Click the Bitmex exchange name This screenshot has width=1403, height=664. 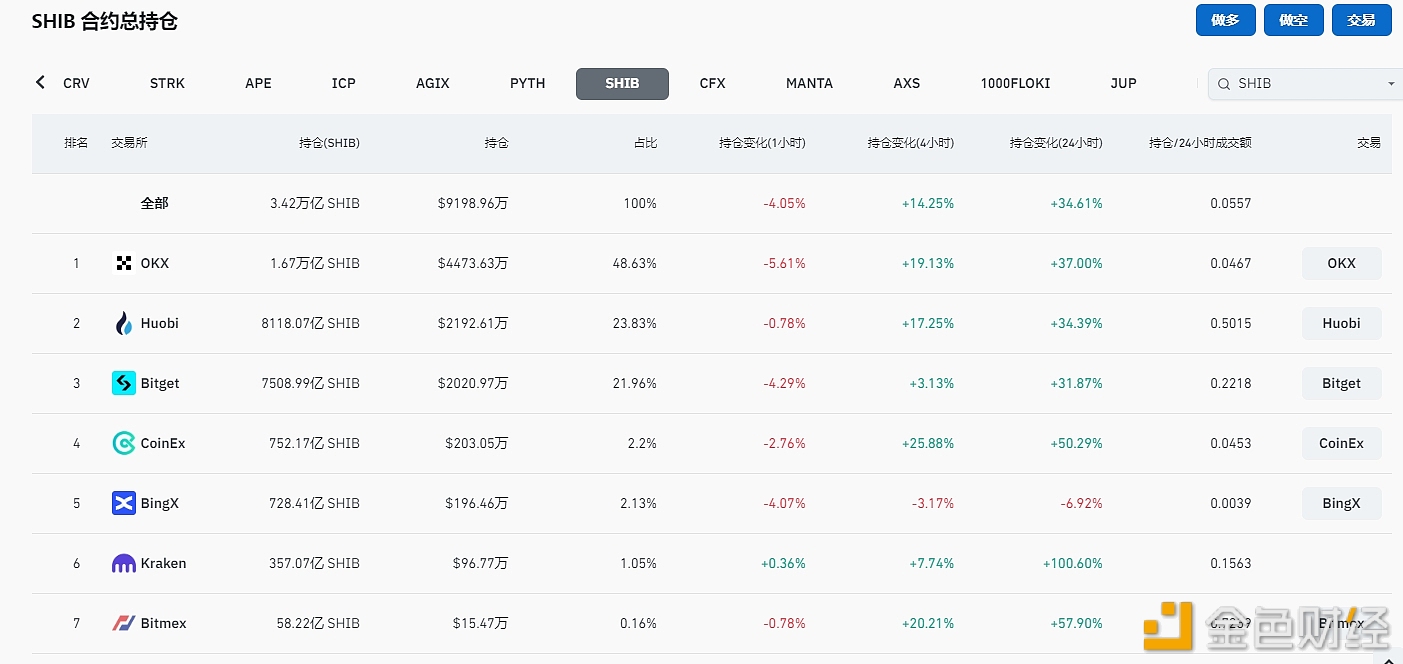coord(163,624)
